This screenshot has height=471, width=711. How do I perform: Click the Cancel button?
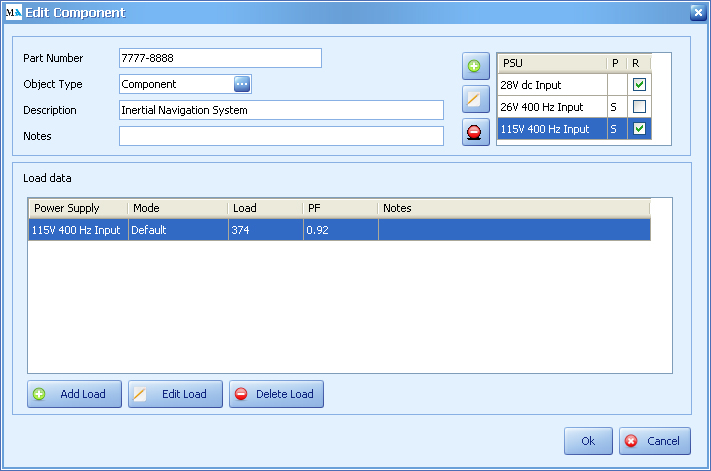coord(655,441)
